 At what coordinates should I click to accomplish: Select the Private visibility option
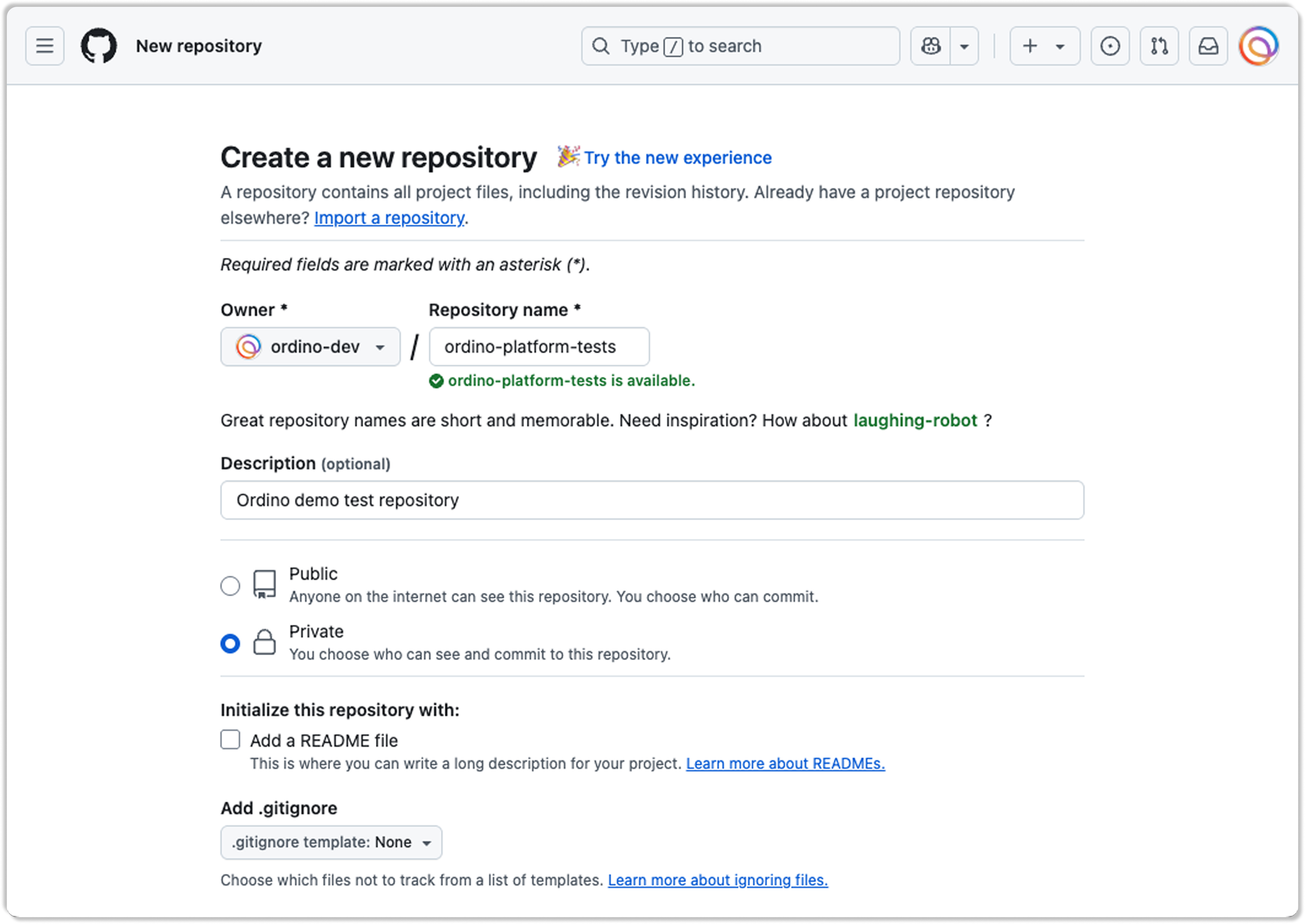tap(230, 643)
